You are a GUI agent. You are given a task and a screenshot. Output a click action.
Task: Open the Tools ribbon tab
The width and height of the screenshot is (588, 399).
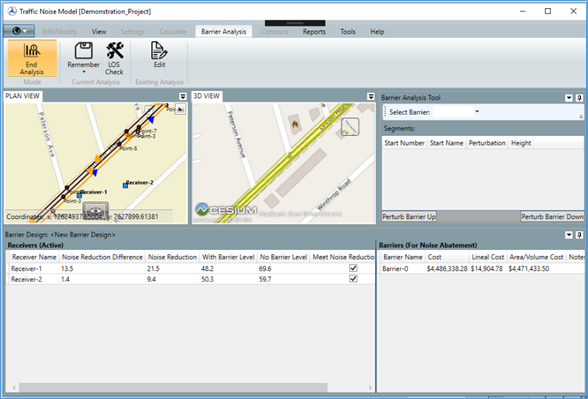[x=348, y=32]
